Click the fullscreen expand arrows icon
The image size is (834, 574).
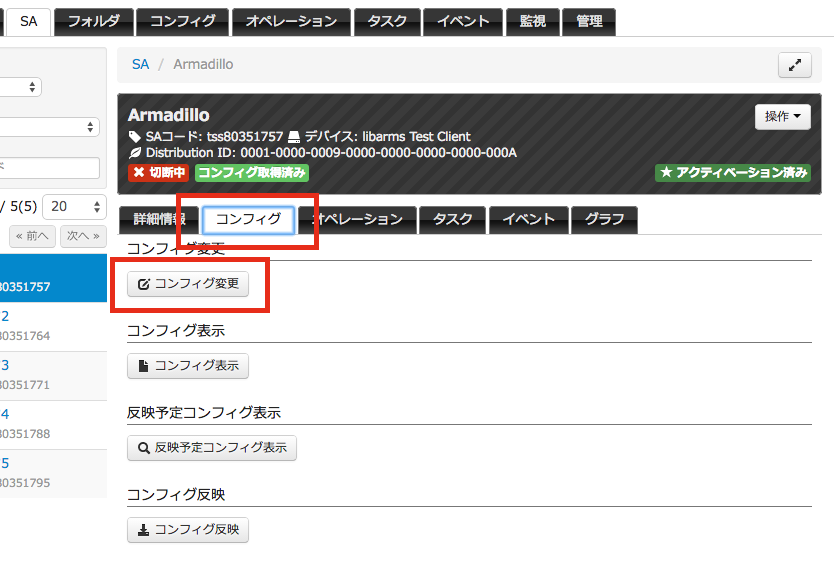click(x=795, y=65)
